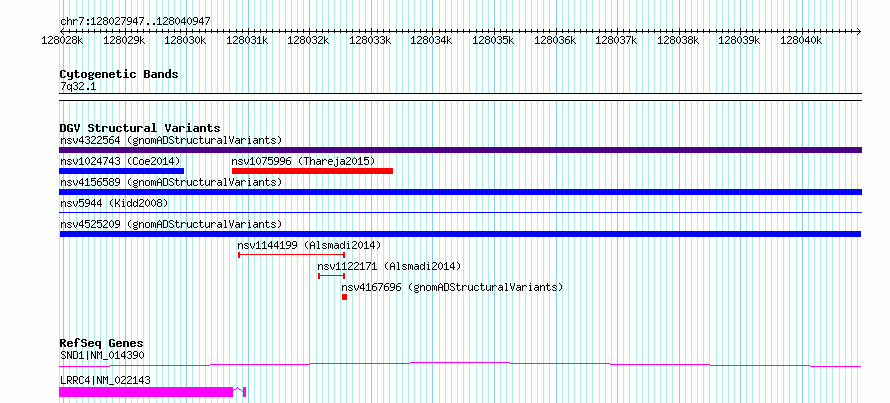Click the DGV Structural Variants track title

[140, 128]
